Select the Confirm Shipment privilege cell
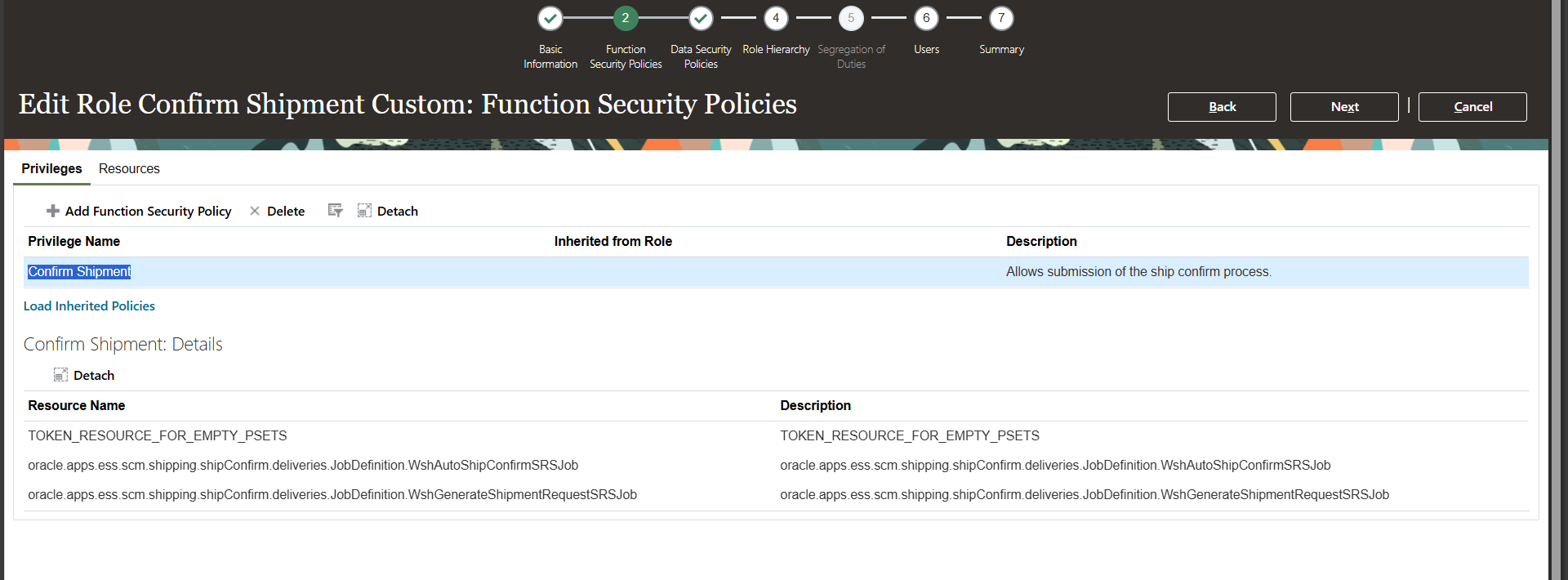This screenshot has height=580, width=1568. 79,271
